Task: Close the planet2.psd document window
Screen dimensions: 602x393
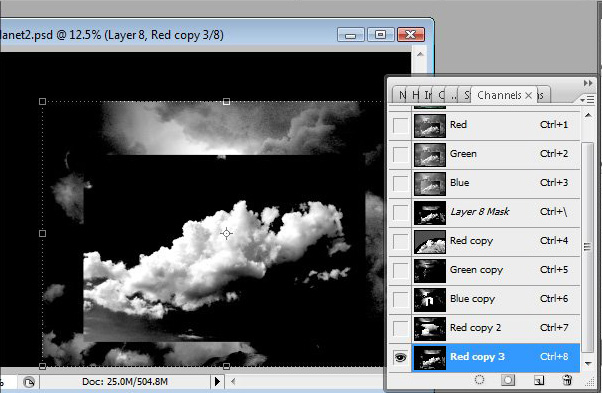Action: click(x=410, y=35)
